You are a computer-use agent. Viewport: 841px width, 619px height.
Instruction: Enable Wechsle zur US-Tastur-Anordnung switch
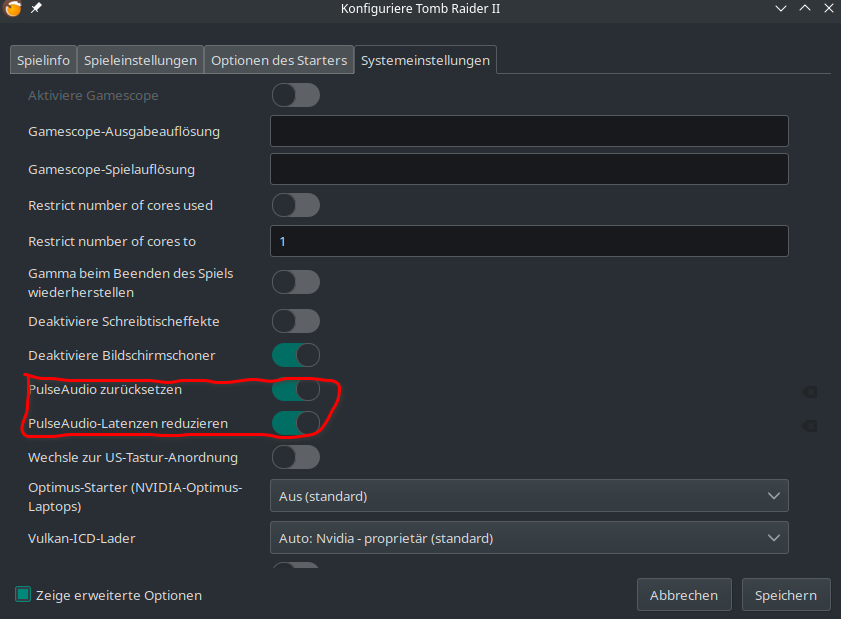click(x=296, y=458)
